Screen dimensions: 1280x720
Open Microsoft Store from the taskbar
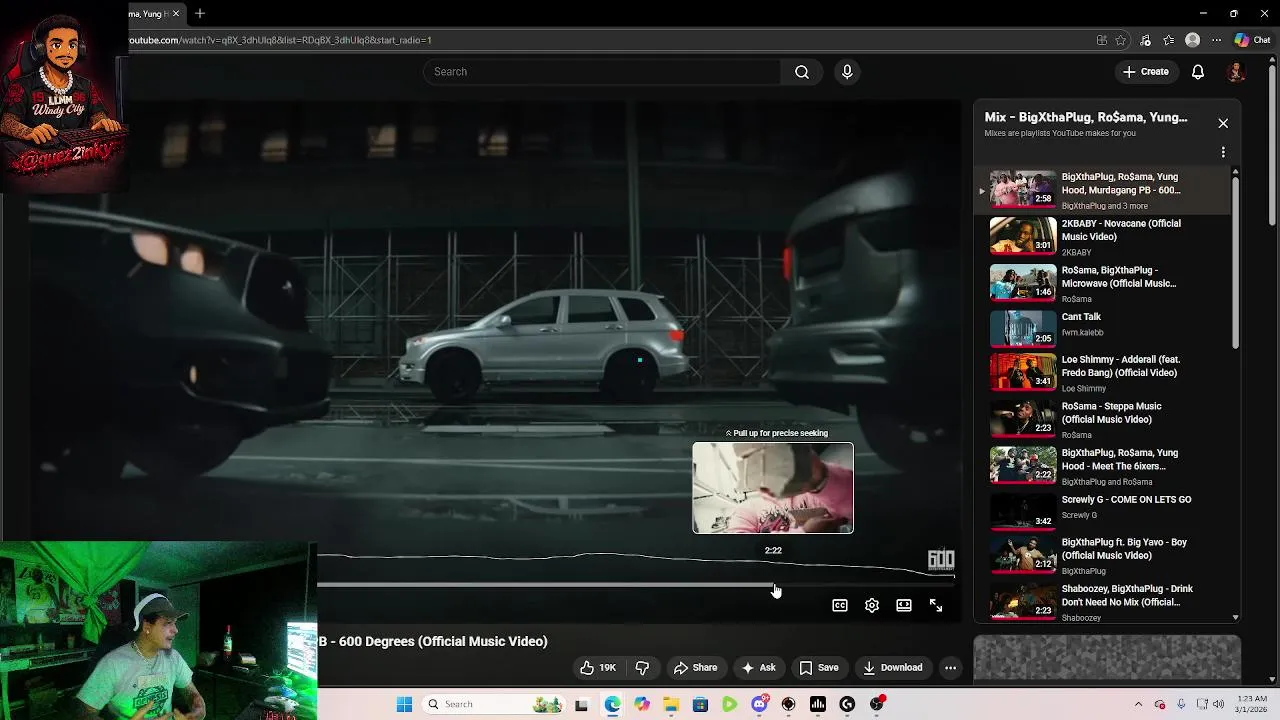coord(700,704)
